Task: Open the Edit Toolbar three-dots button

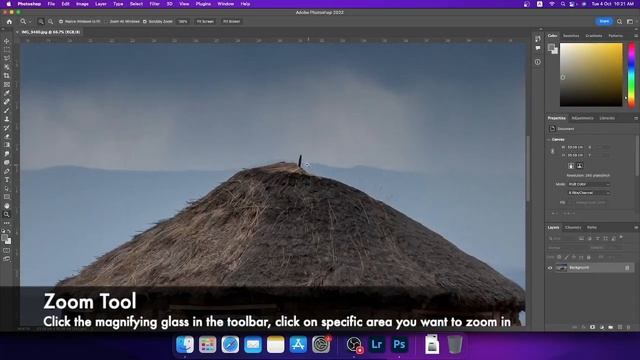Action: [x=7, y=223]
